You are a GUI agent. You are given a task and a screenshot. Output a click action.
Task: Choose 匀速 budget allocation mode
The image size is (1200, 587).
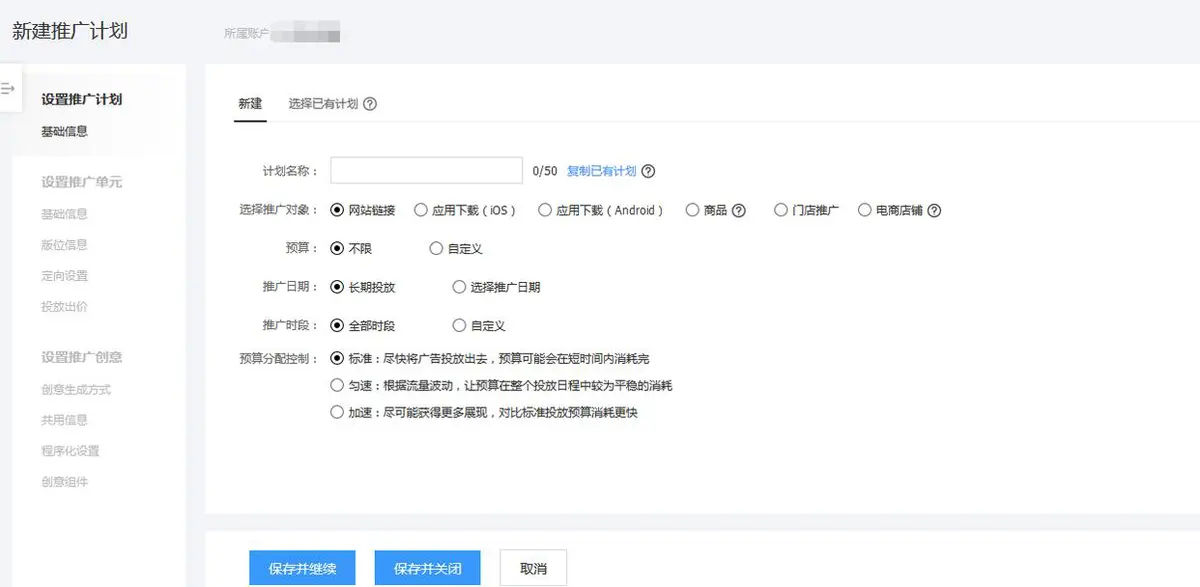point(337,385)
